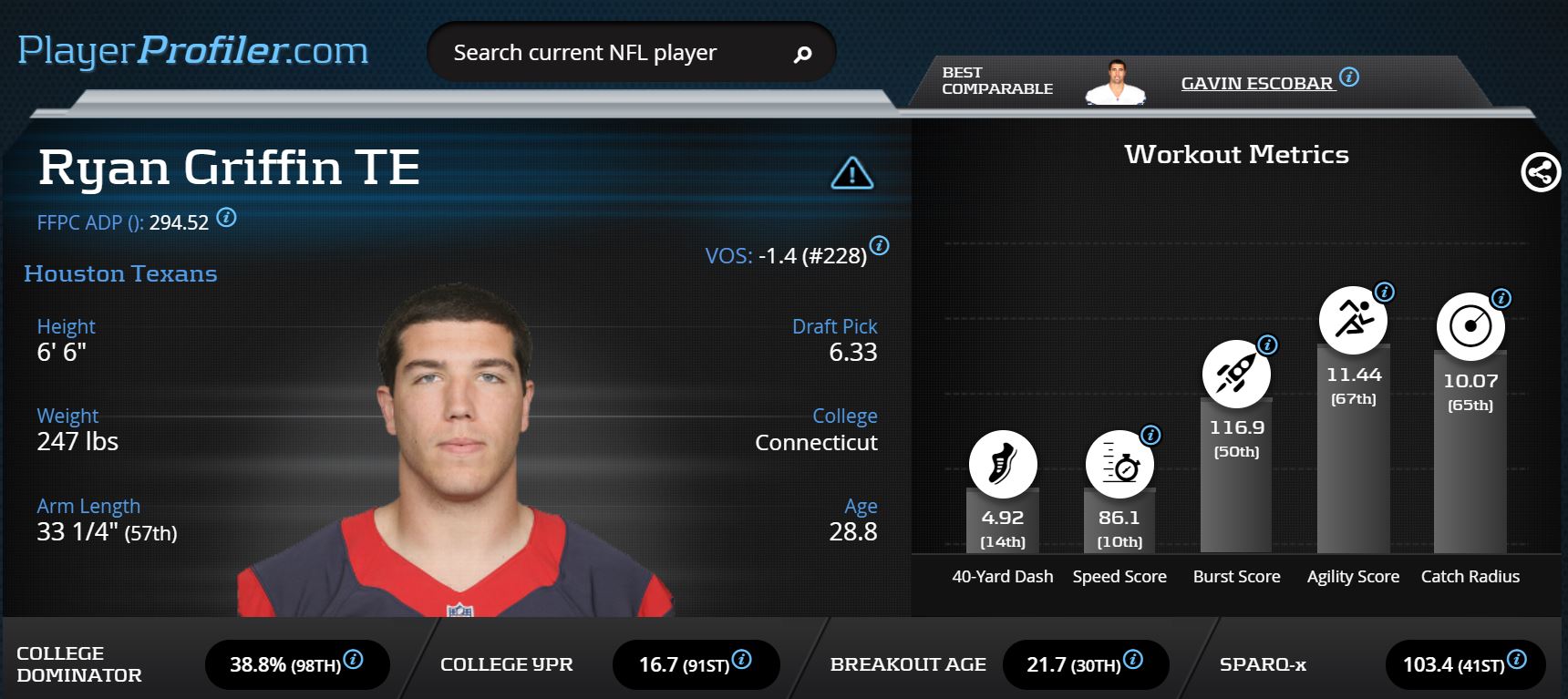Click the Catch Radius target icon
The width and height of the screenshot is (1568, 699).
tap(1470, 327)
